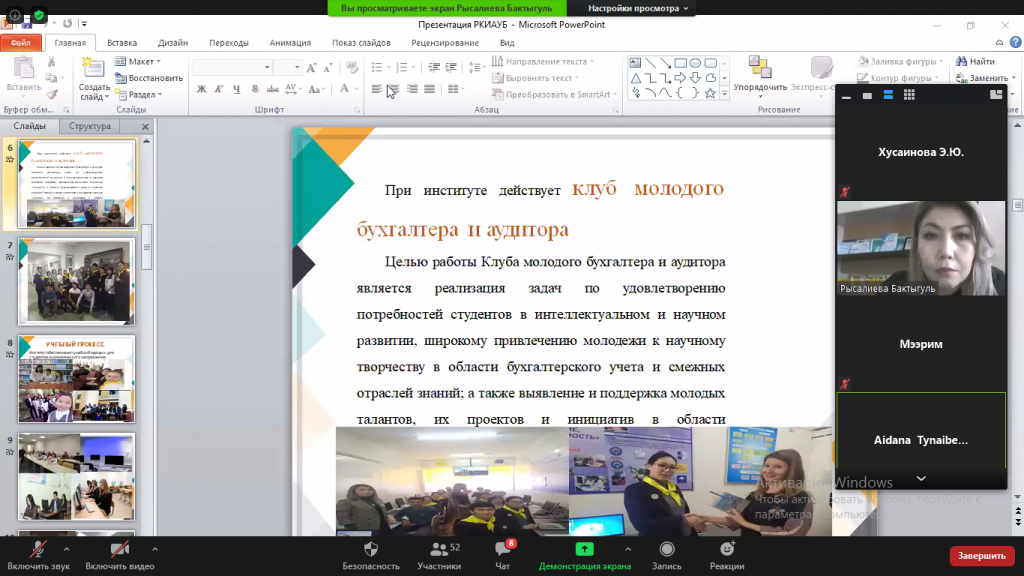This screenshot has height=576, width=1024.
Task: Click the Упорядочить arrange icon
Action: 760,67
